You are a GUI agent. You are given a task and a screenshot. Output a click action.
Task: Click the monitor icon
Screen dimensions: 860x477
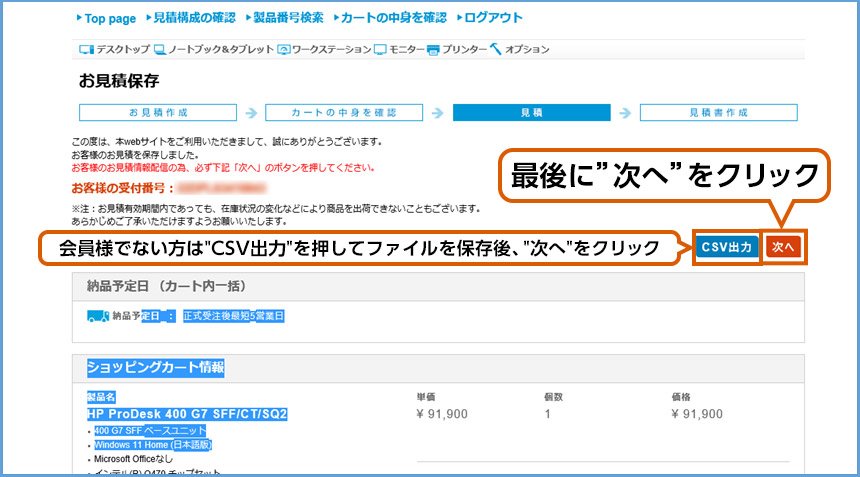(380, 50)
